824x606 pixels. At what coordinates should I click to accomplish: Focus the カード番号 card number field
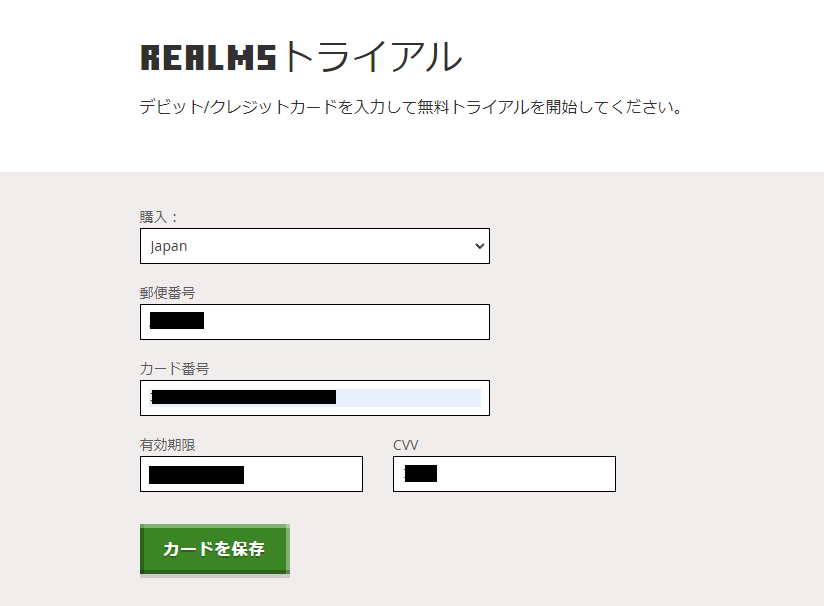click(315, 398)
